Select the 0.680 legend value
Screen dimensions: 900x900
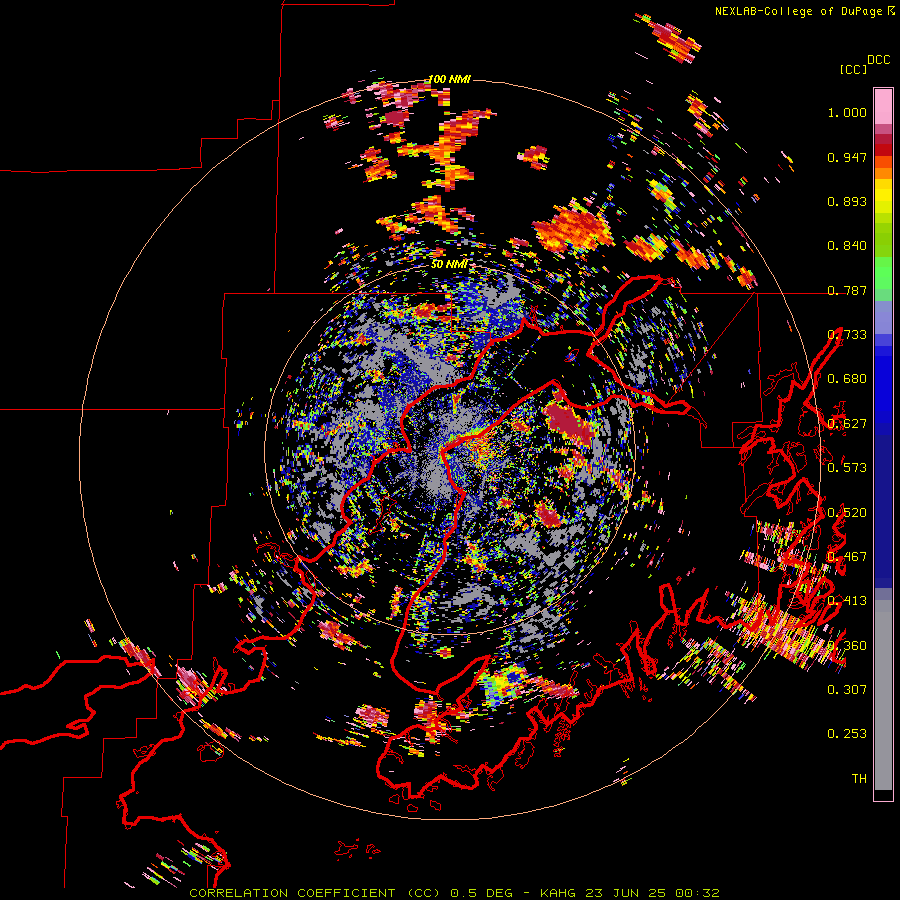click(x=847, y=379)
